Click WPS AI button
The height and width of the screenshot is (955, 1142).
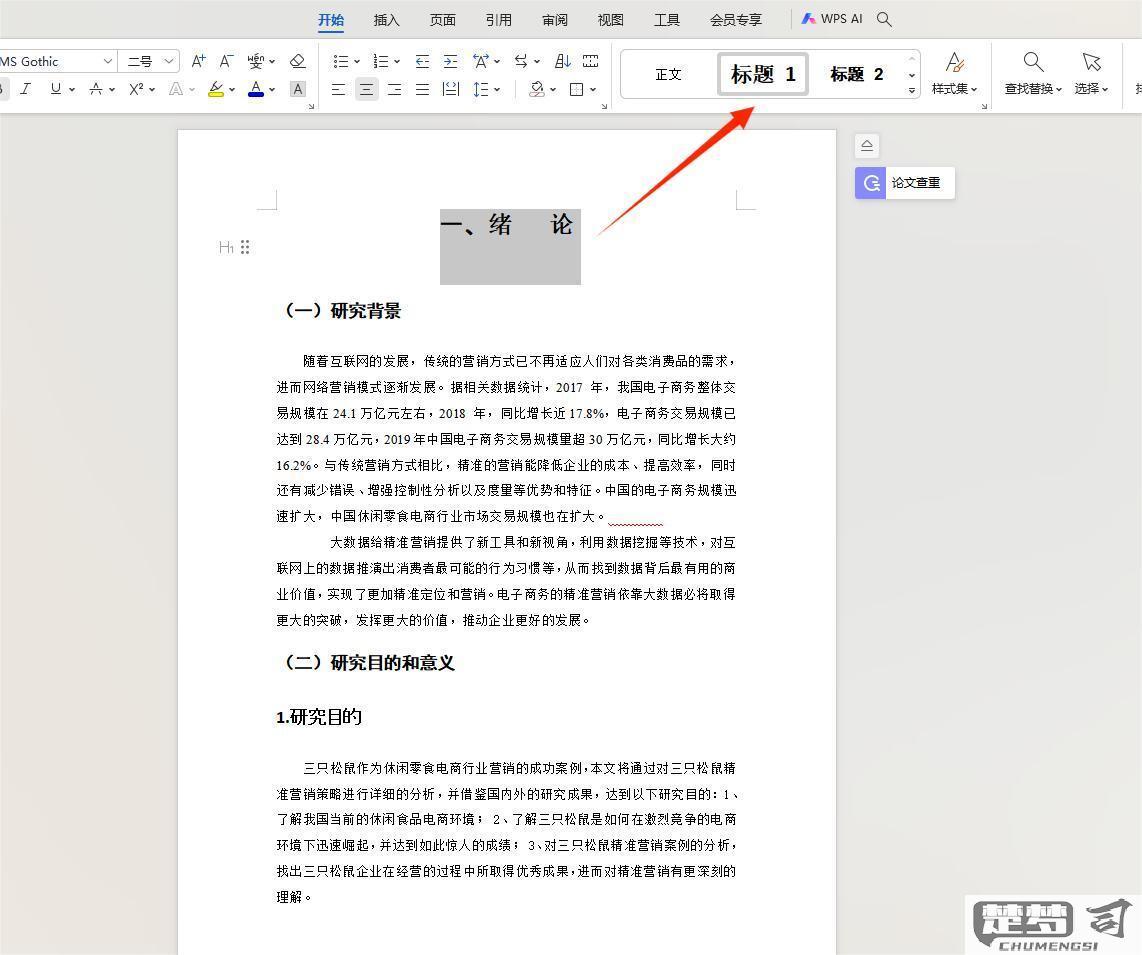point(832,19)
